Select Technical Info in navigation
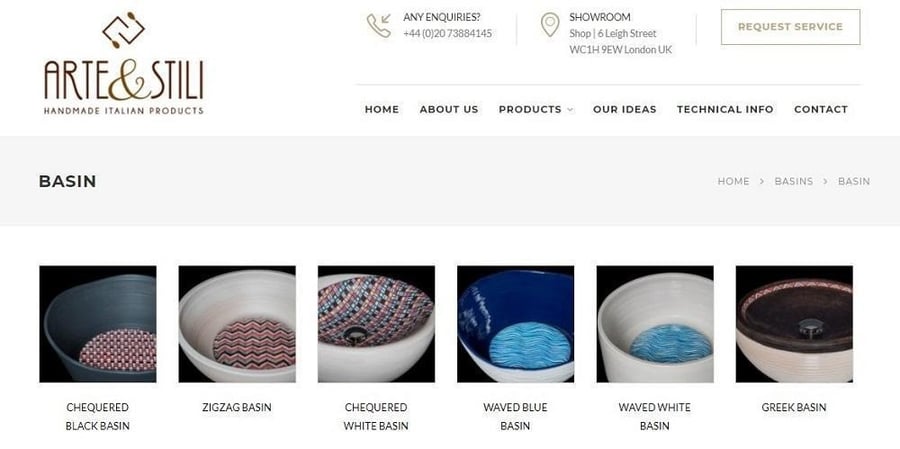The height and width of the screenshot is (449, 900). point(725,109)
